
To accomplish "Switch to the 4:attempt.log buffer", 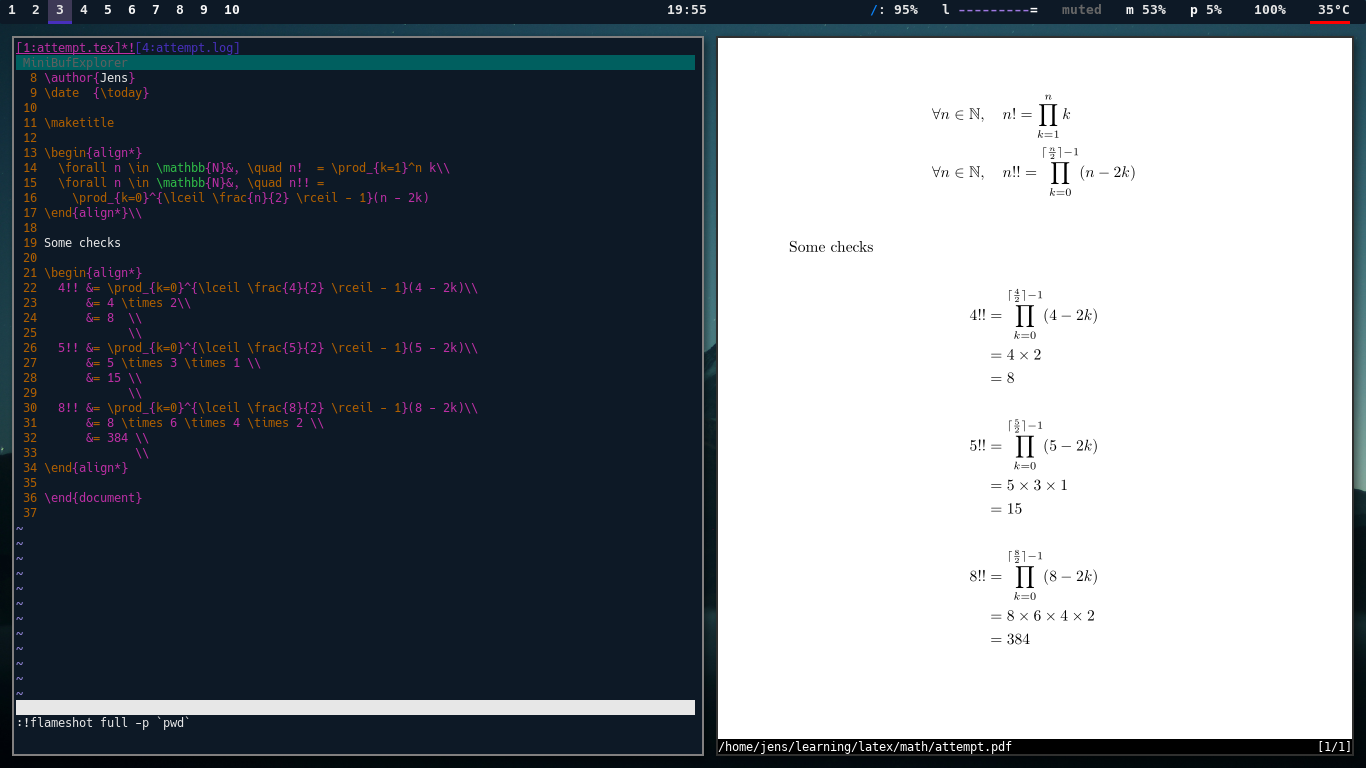I will click(x=188, y=47).
